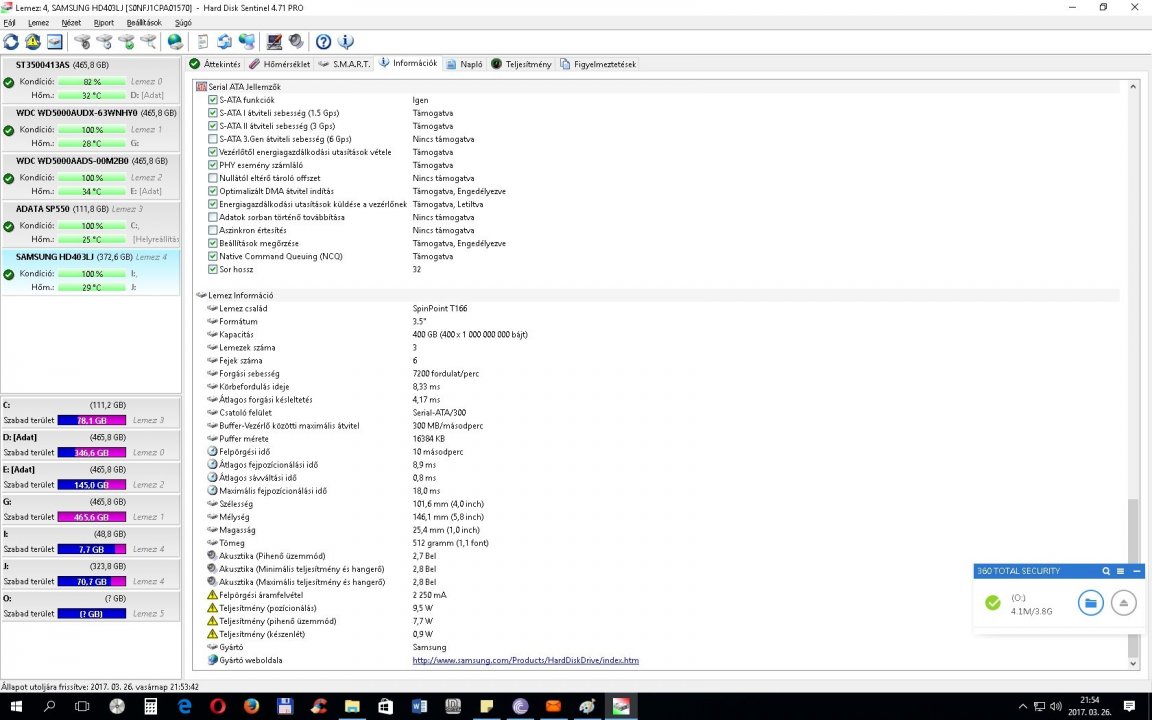1152x720 pixels.
Task: Toggle S-ATA 3.Gen átviteli sebesség (6 Gps) checkbox
Action: (x=212, y=139)
